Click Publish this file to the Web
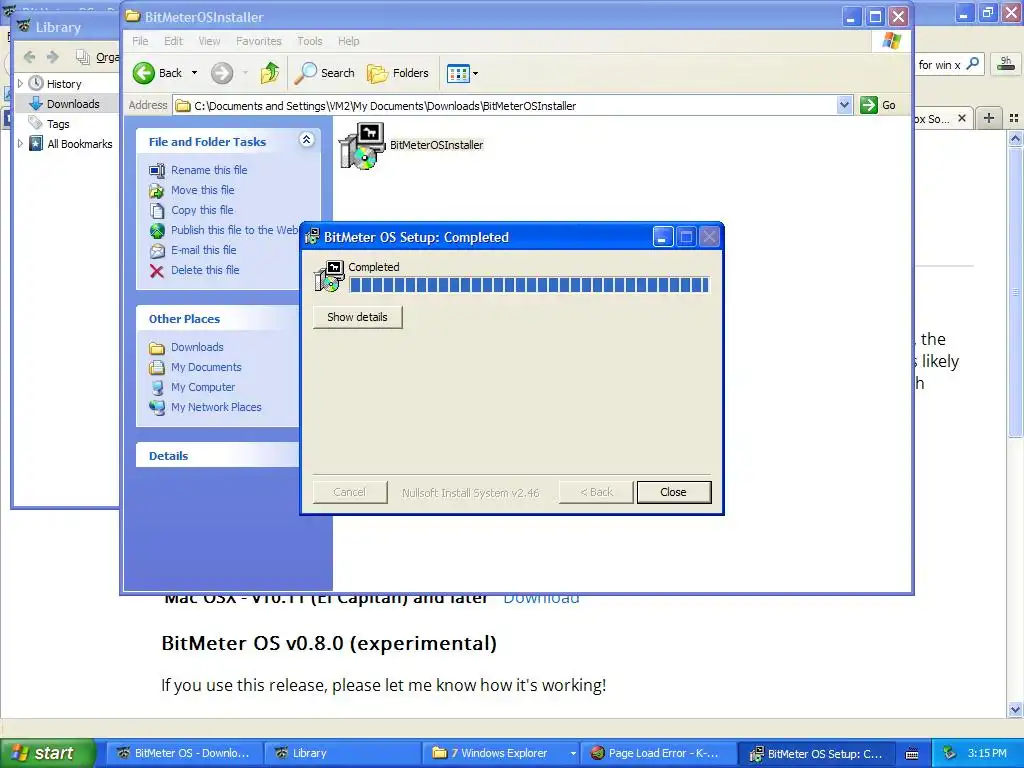 click(234, 230)
